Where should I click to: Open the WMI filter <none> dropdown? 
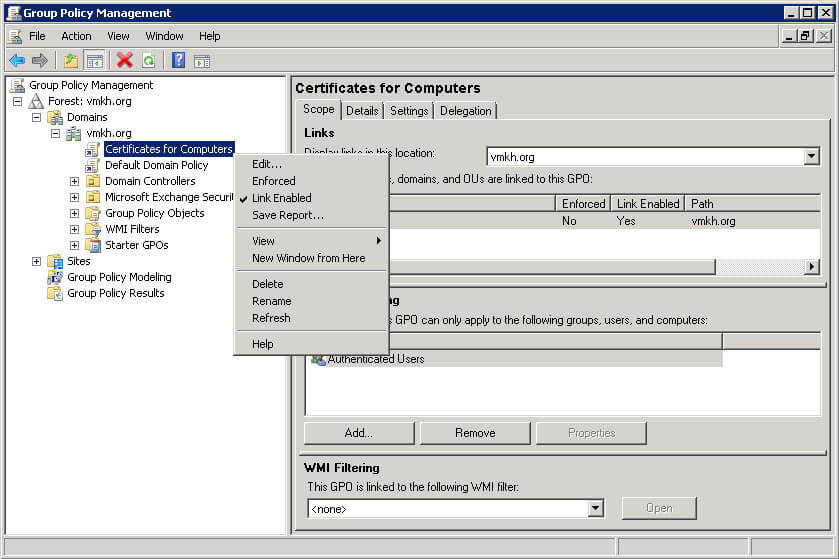tap(596, 509)
